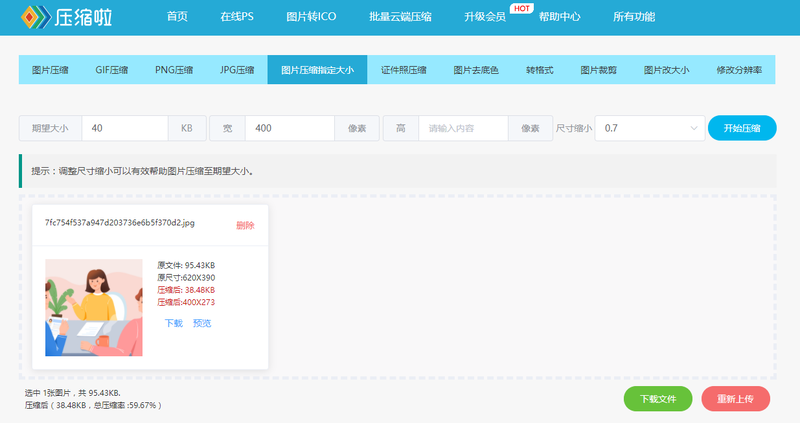
Task: Click the 原尺寸:620X390 text
Action: coord(186,278)
